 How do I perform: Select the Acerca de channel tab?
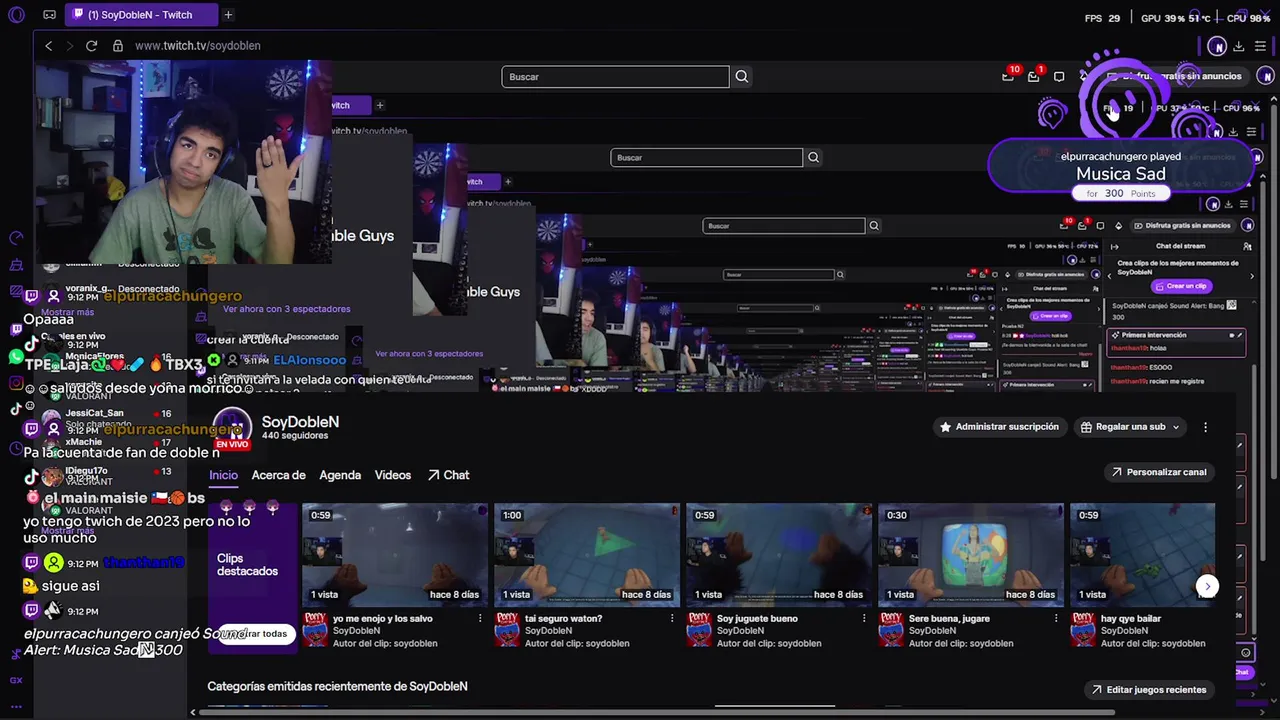click(x=278, y=475)
